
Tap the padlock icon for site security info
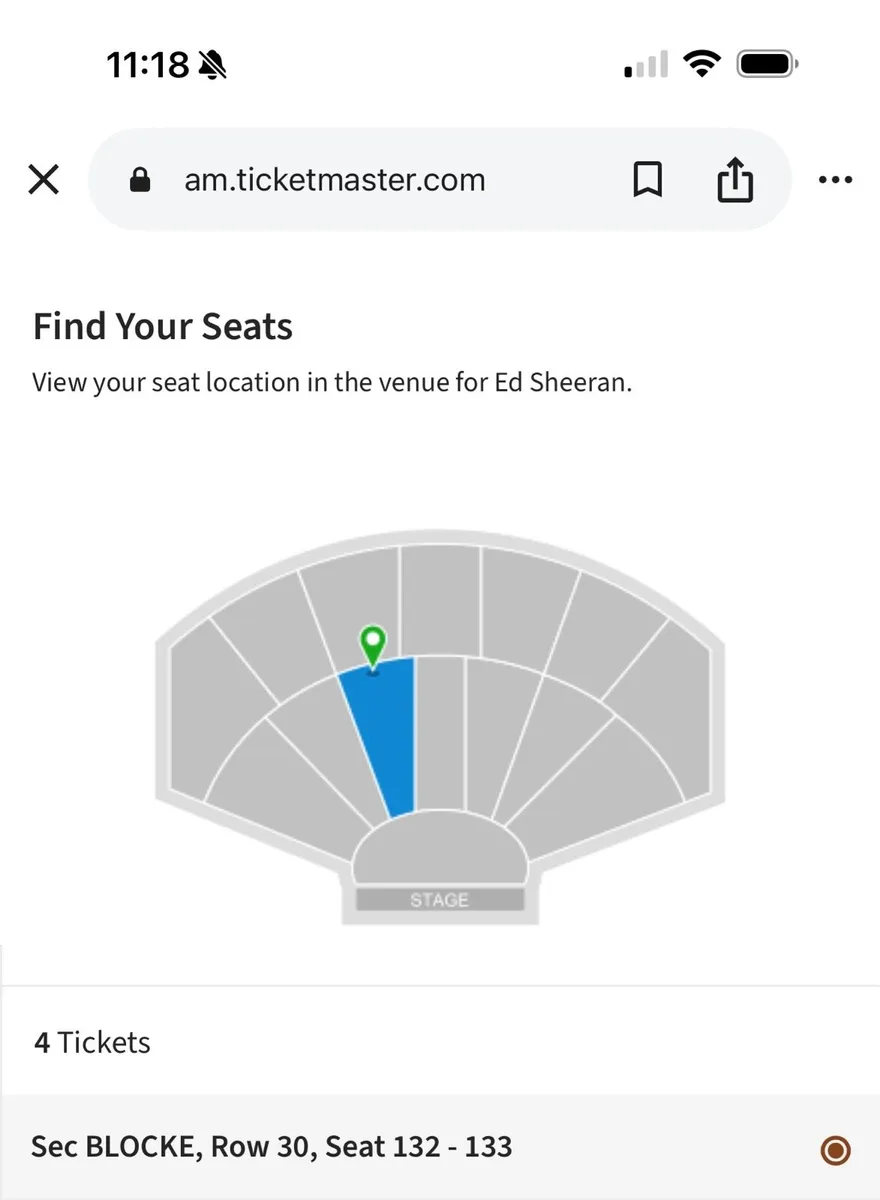click(140, 180)
